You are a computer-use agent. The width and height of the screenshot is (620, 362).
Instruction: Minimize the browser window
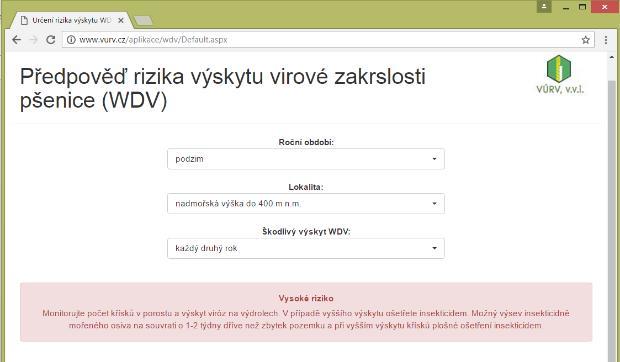click(566, 7)
